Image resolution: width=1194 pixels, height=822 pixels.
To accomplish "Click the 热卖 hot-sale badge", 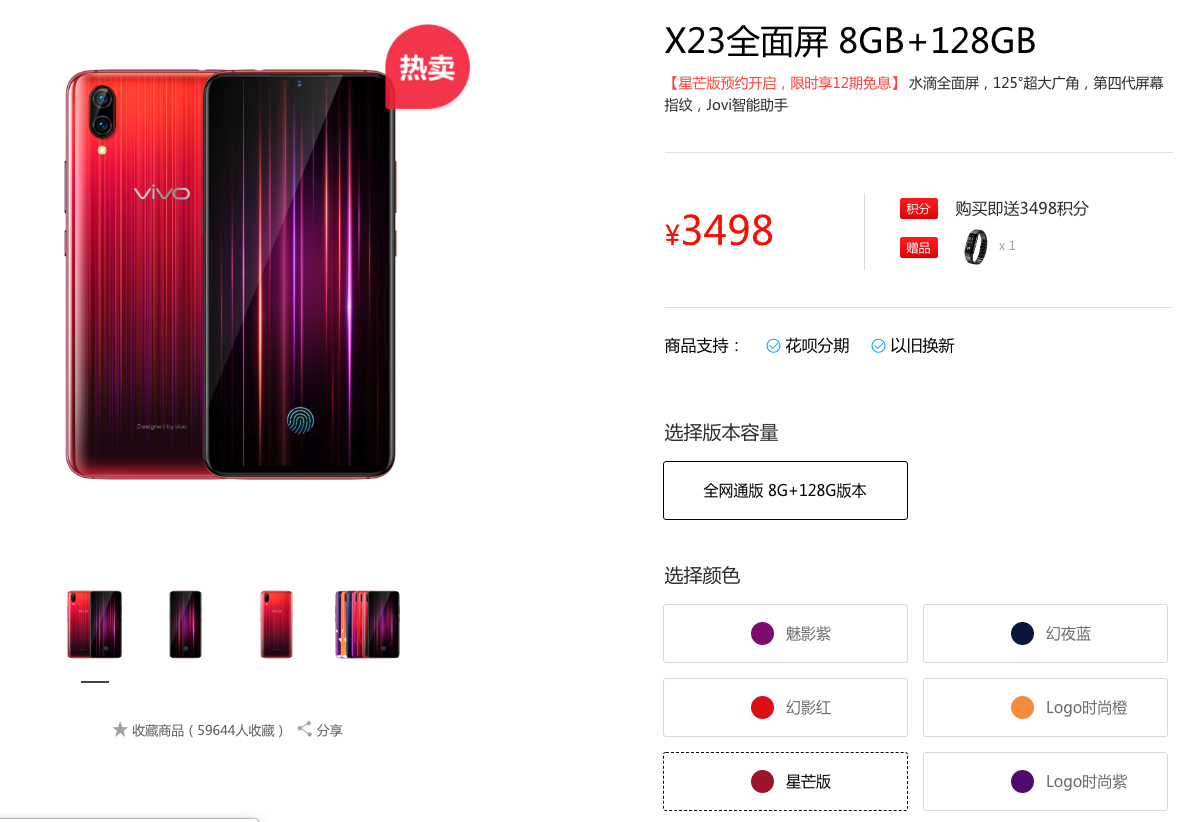I will (x=427, y=67).
